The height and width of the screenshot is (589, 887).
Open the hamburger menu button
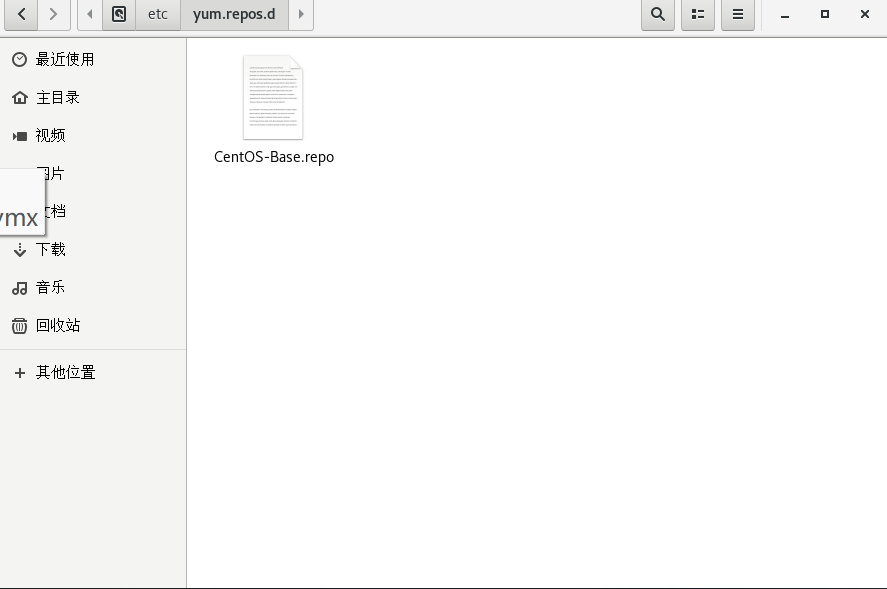click(x=738, y=14)
